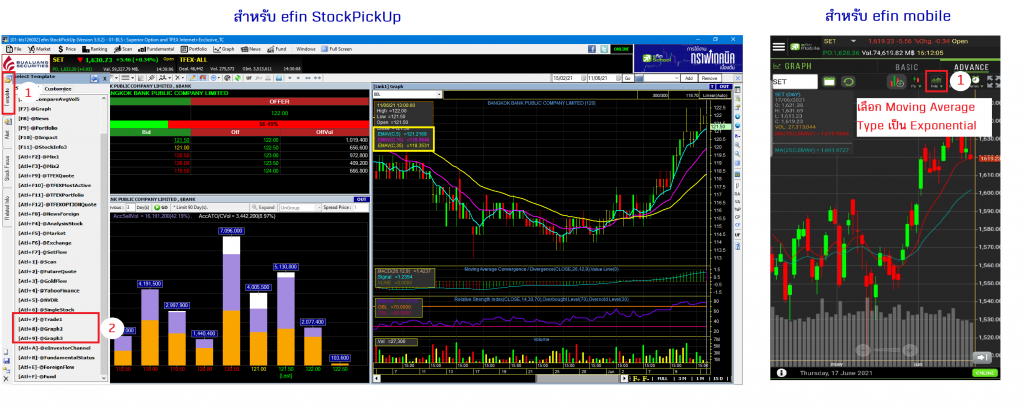The height and width of the screenshot is (411, 1024).
Task: Select the [F8]-@News template
Action: pos(35,118)
